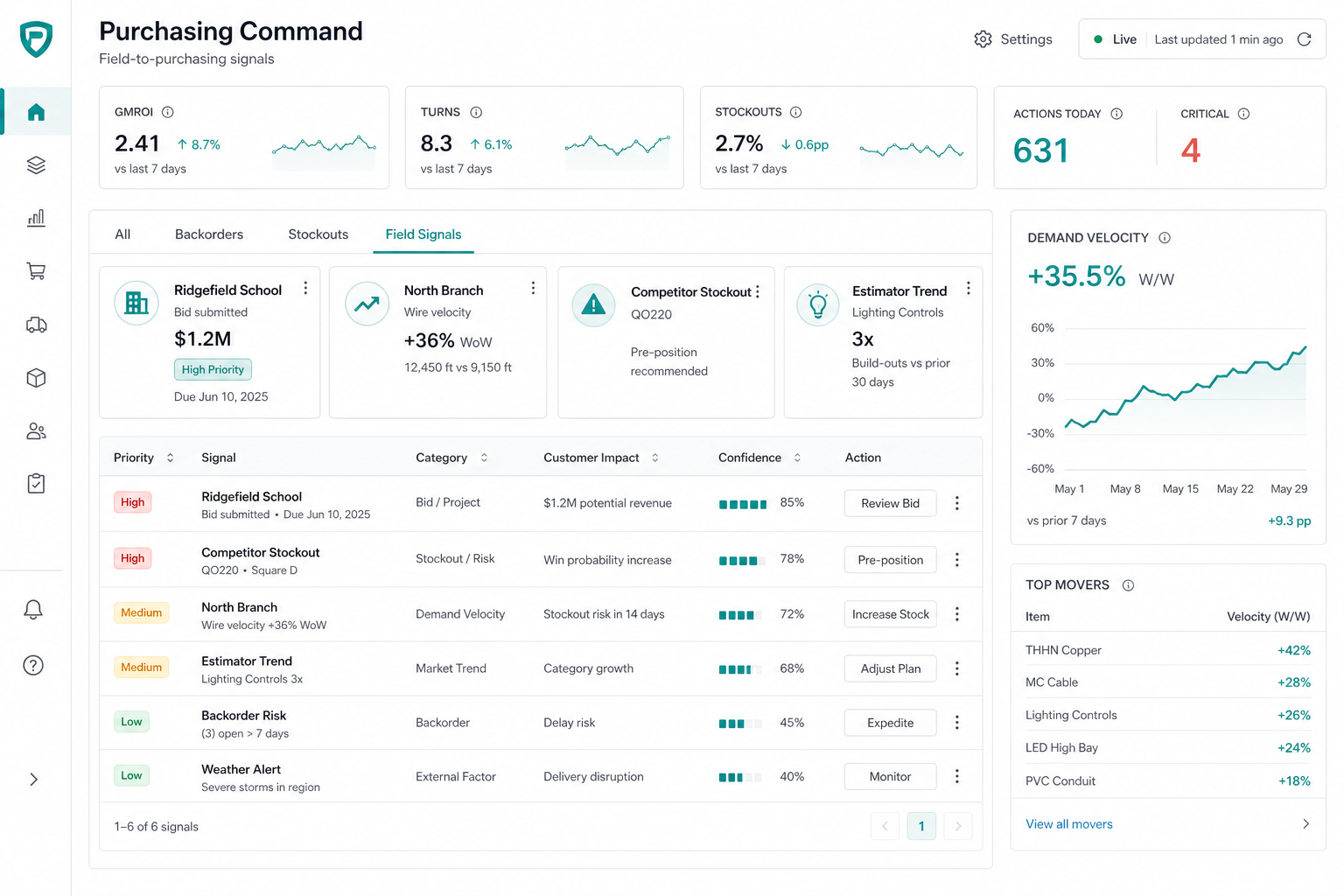Open the North Branch card options menu
Image resolution: width=1344 pixels, height=896 pixels.
(533, 288)
